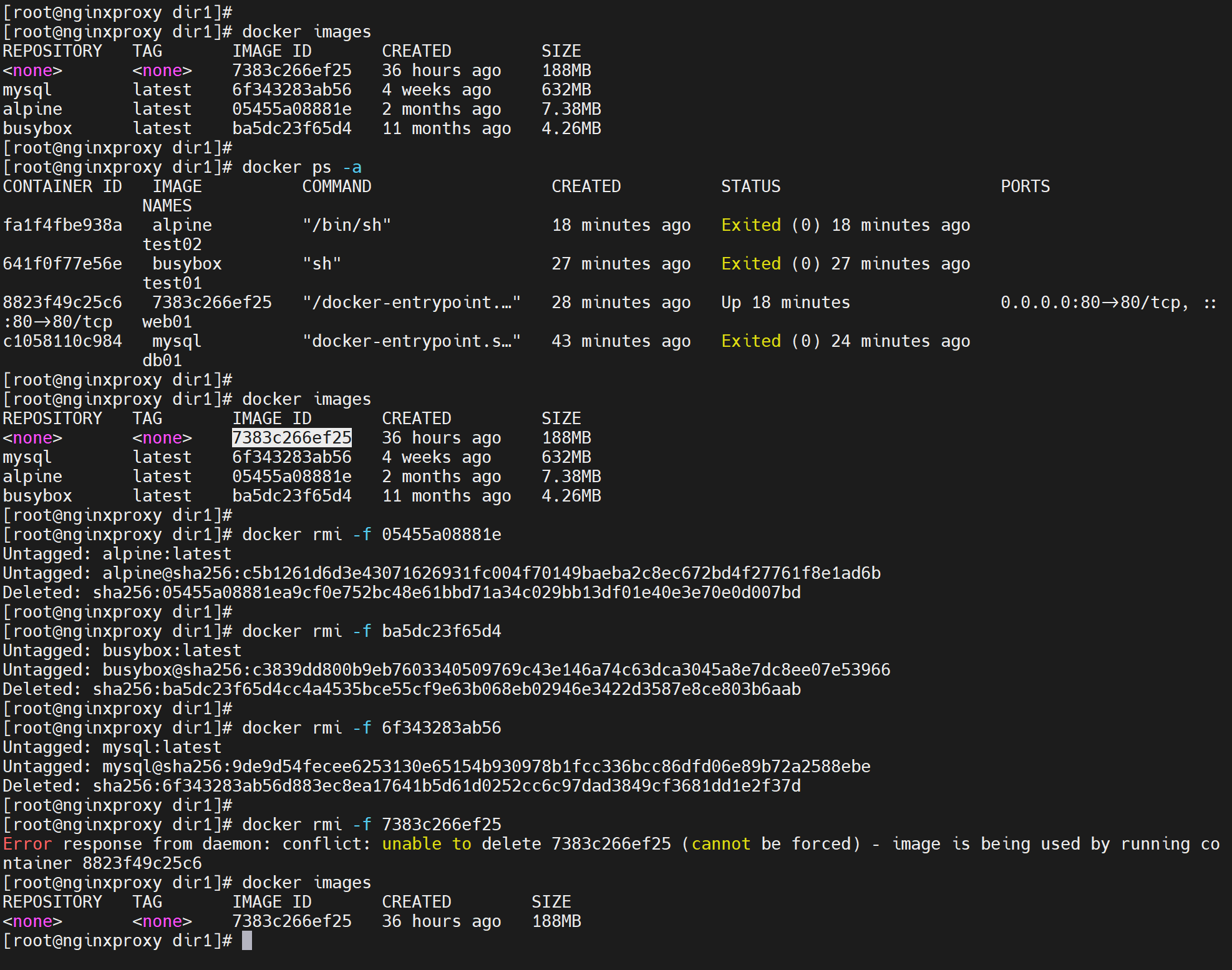The image size is (1232, 970).
Task: Click the '/docker-entrypoint.…' command of web01
Action: coord(411,303)
